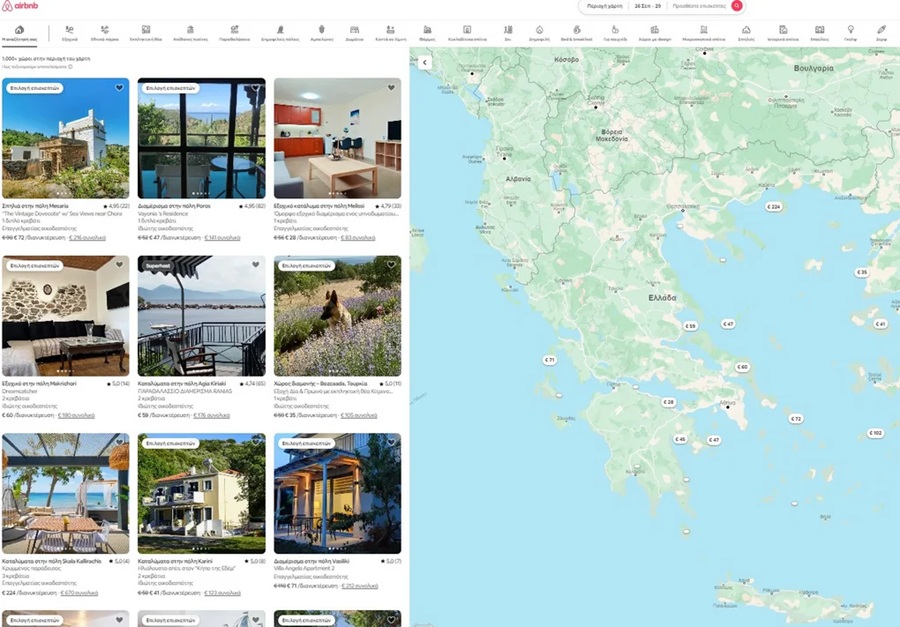Collapse the map with the arrow button
The image size is (900, 627).
tap(424, 62)
